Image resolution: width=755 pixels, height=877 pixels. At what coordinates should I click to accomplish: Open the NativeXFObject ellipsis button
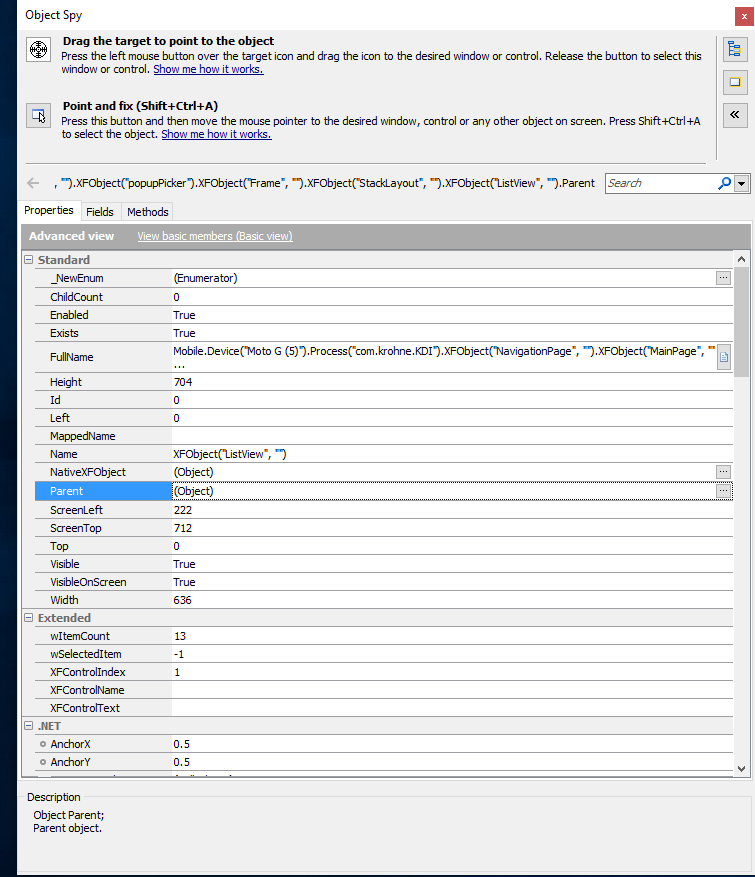tap(724, 472)
